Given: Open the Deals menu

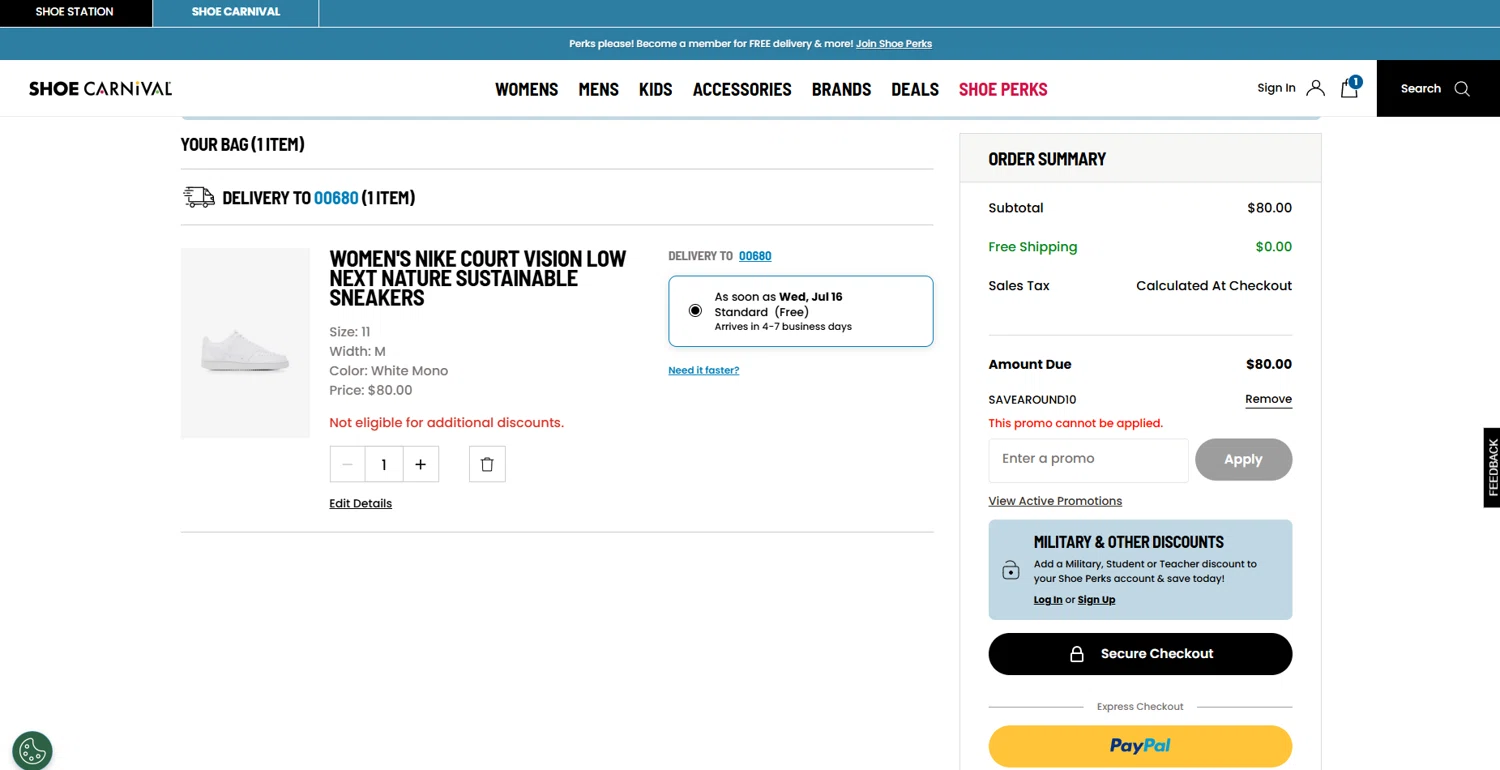Looking at the screenshot, I should click(915, 89).
